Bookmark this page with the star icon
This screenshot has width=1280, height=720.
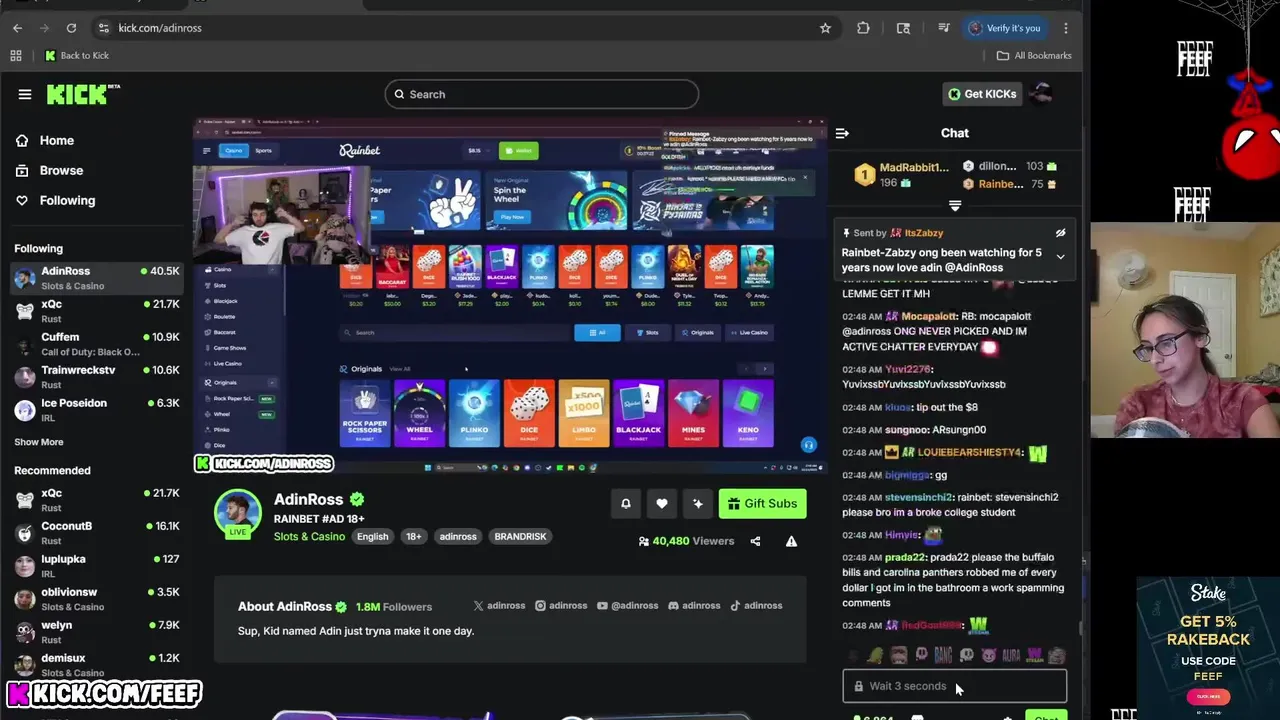pyautogui.click(x=825, y=28)
